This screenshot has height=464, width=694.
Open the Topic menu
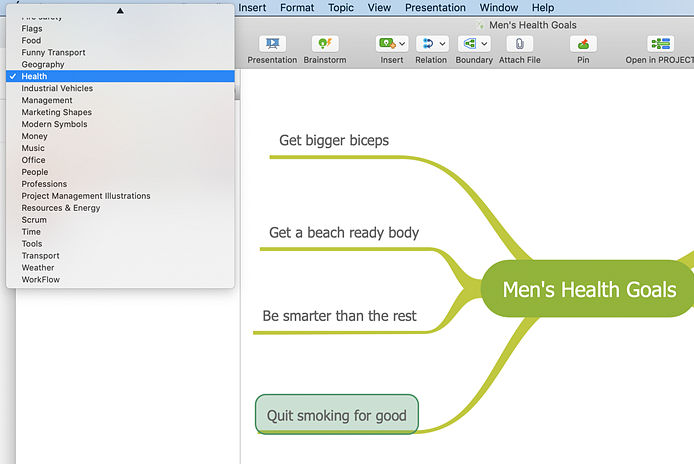341,8
